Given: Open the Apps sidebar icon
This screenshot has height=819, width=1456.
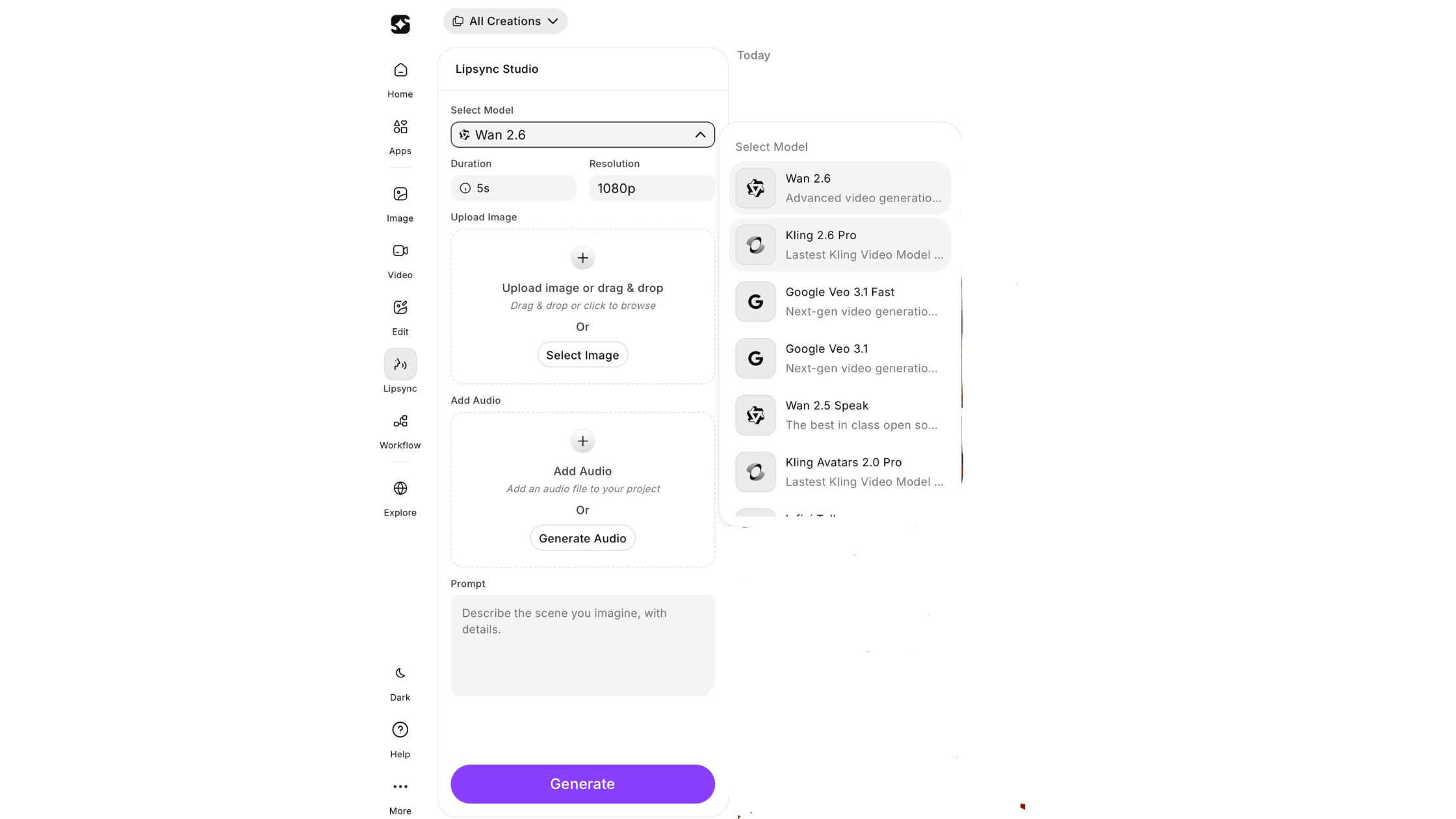Looking at the screenshot, I should pos(400,127).
